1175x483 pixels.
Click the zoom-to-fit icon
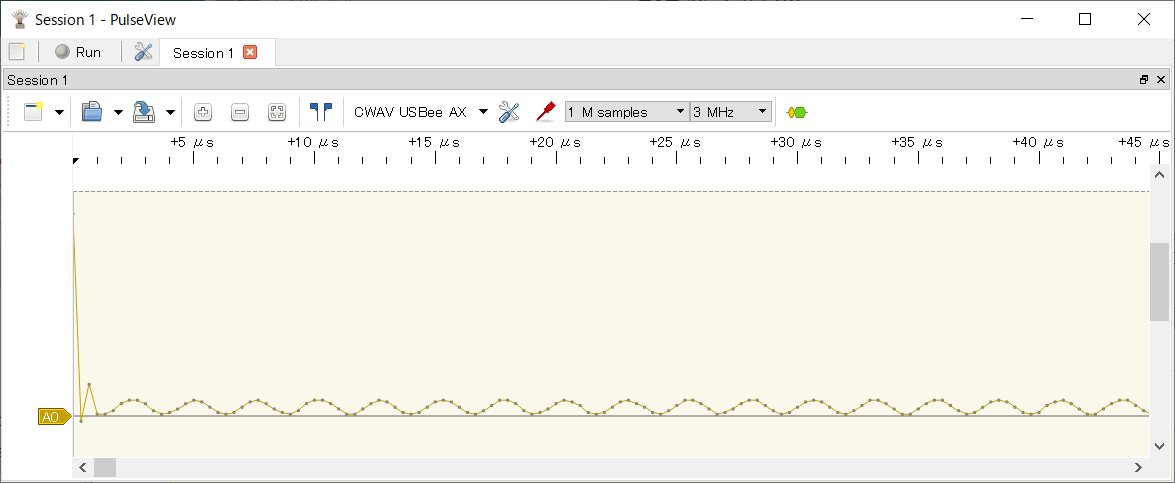[277, 112]
